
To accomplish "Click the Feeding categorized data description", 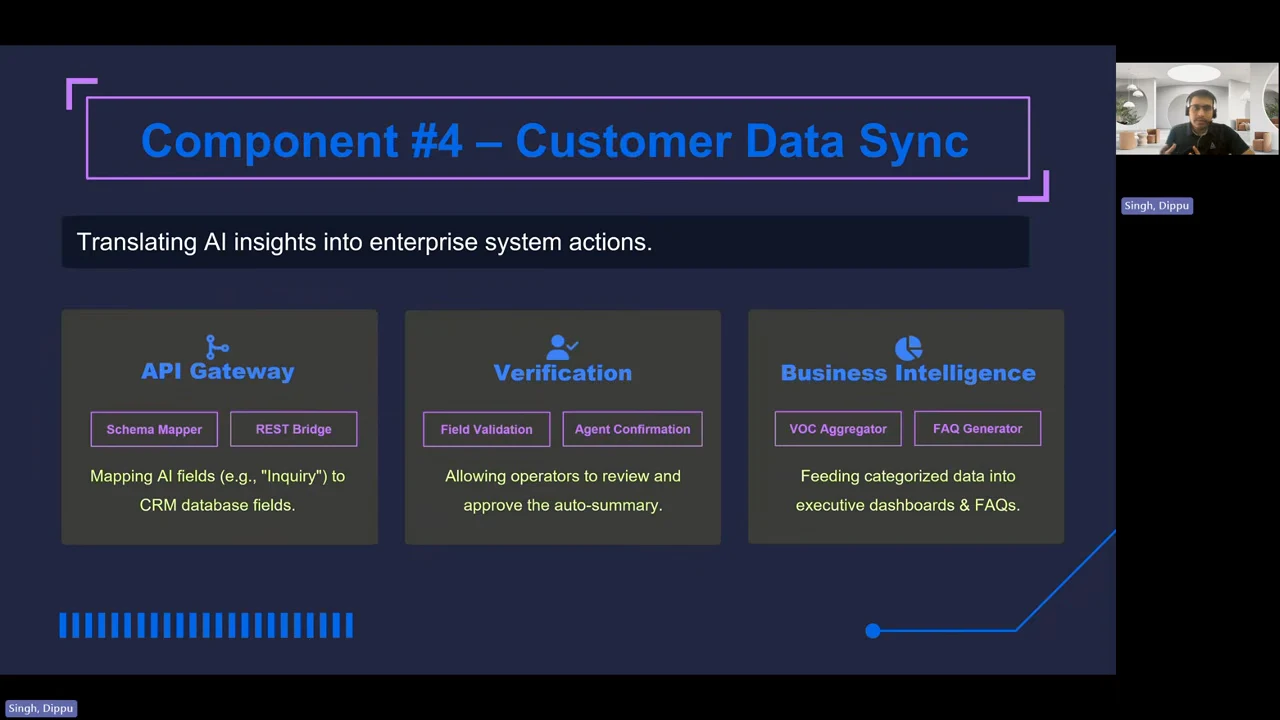I will click(x=908, y=490).
